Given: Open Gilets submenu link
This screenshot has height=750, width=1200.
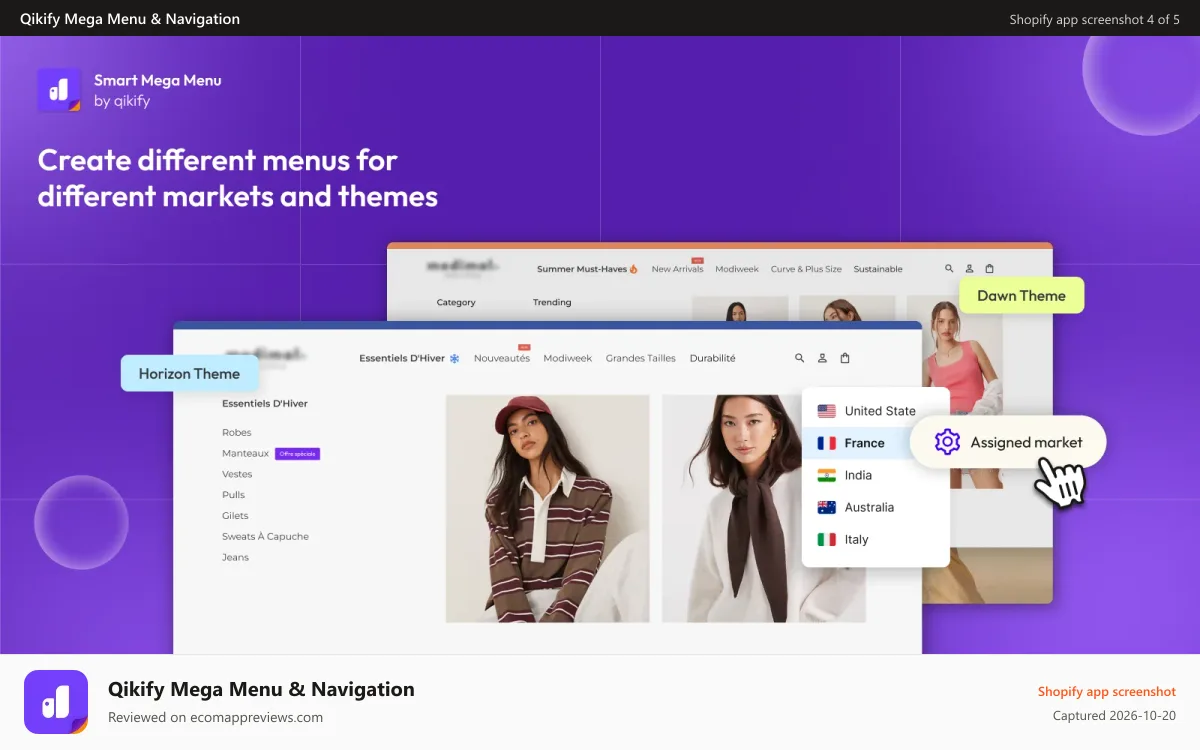Looking at the screenshot, I should pyautogui.click(x=235, y=516).
